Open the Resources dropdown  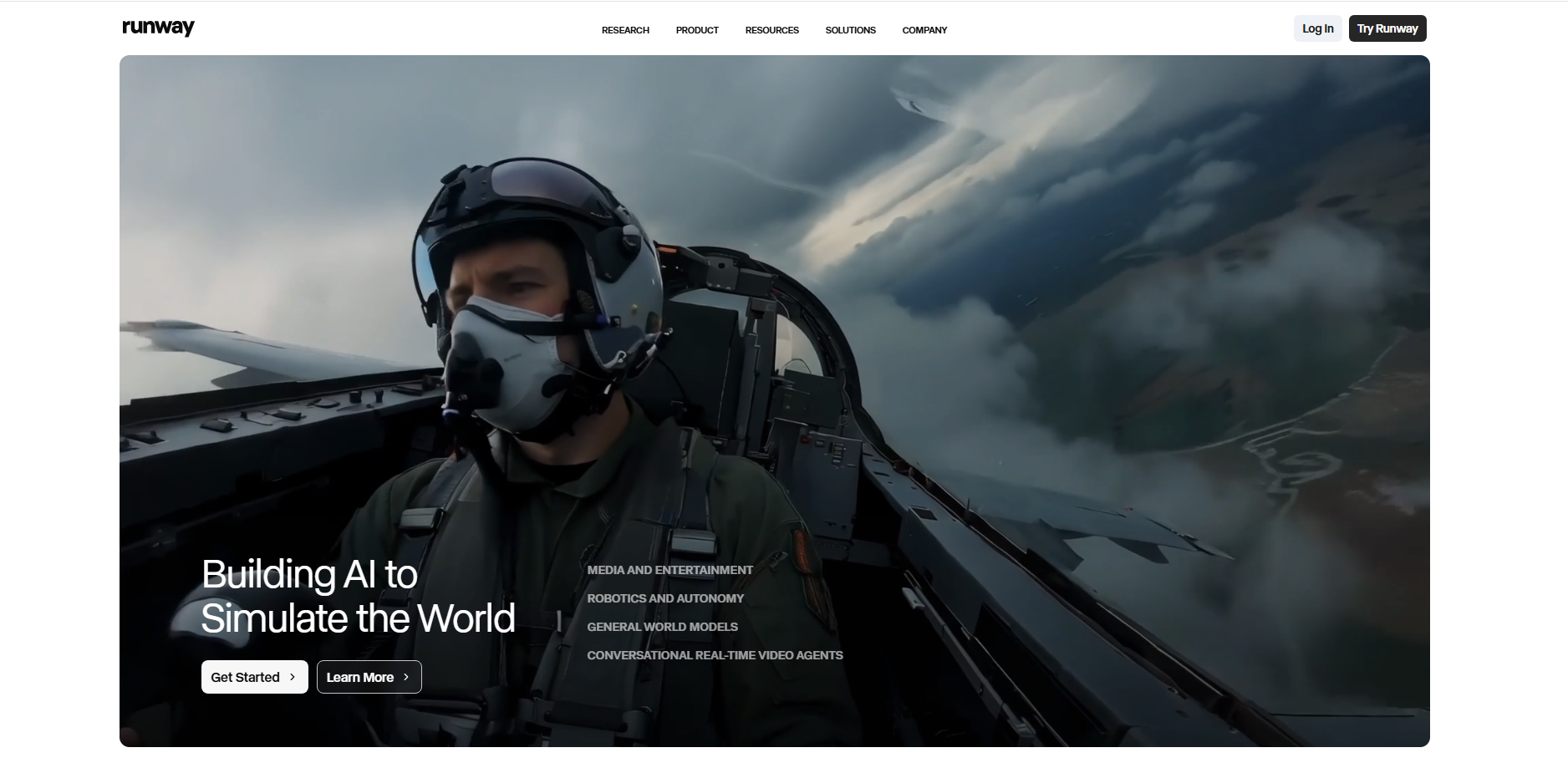pos(771,30)
